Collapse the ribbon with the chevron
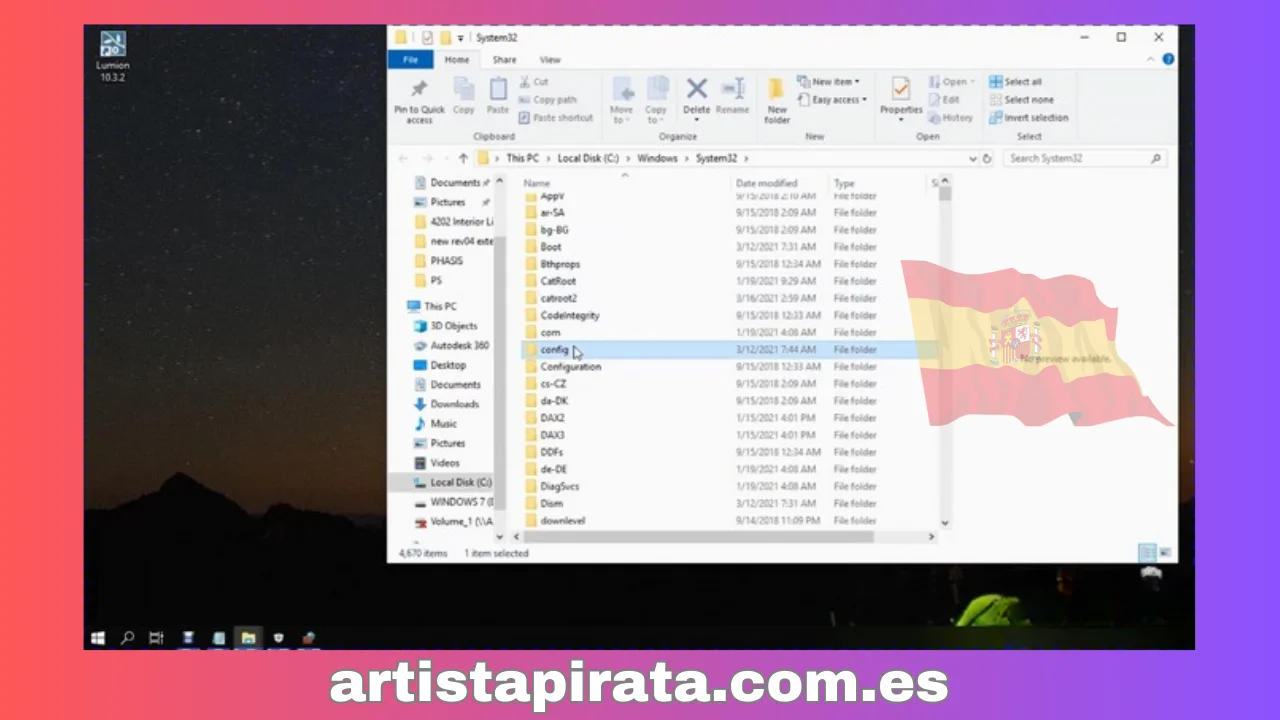1280x720 pixels. (1151, 60)
